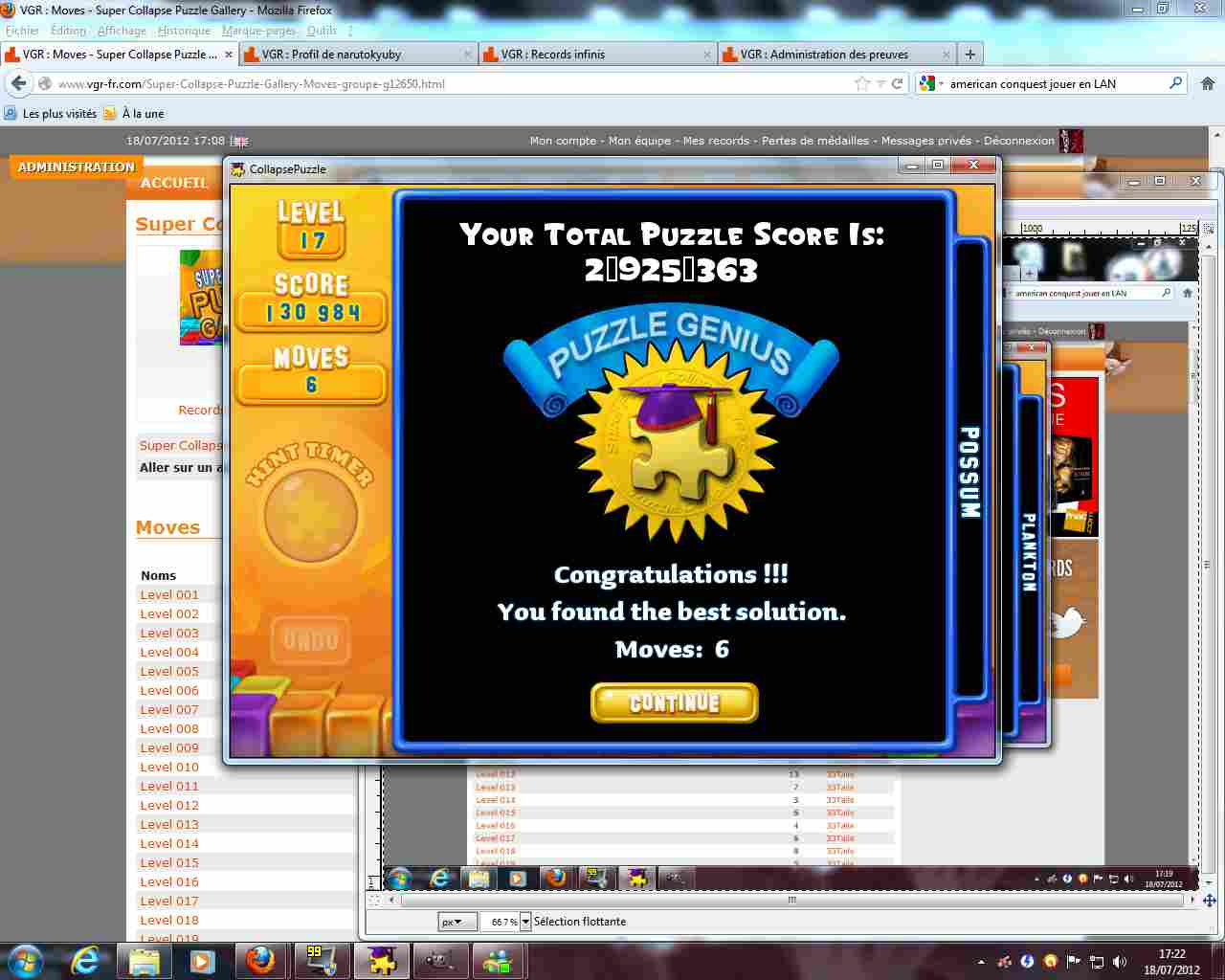1225x980 pixels.
Task: Click the search magnifier icon in search box
Action: tap(1176, 83)
